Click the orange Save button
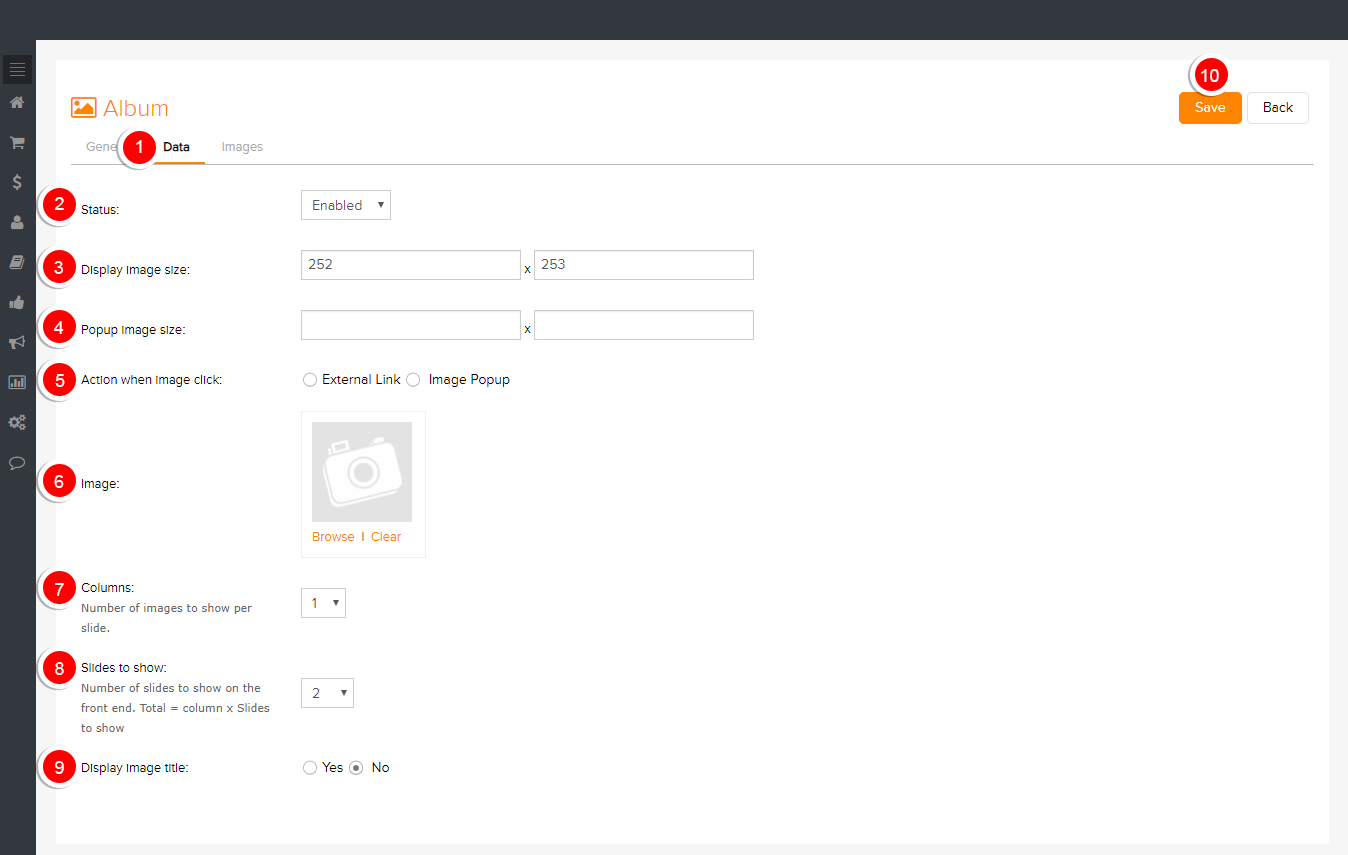Viewport: 1348px width, 855px height. pyautogui.click(x=1210, y=108)
